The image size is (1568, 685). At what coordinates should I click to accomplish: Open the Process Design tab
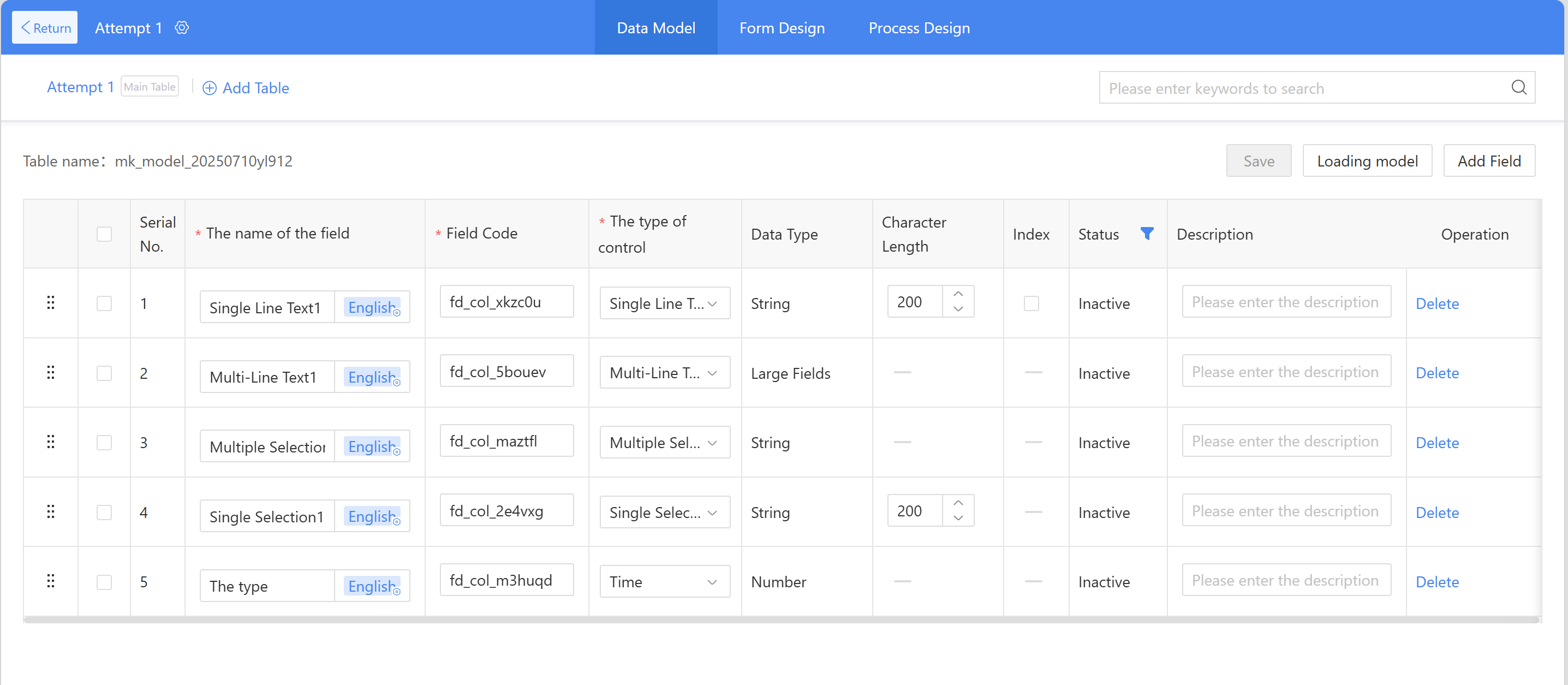pyautogui.click(x=919, y=28)
